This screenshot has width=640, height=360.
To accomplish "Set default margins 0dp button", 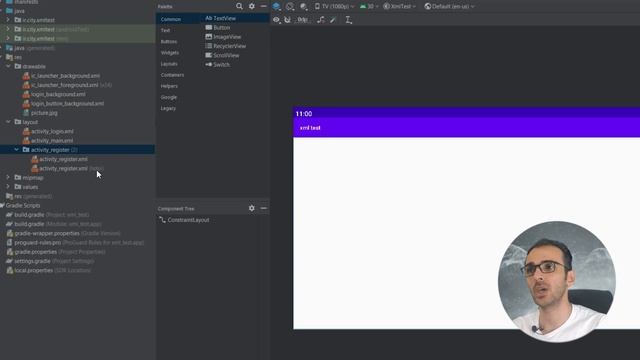I will pyautogui.click(x=302, y=20).
